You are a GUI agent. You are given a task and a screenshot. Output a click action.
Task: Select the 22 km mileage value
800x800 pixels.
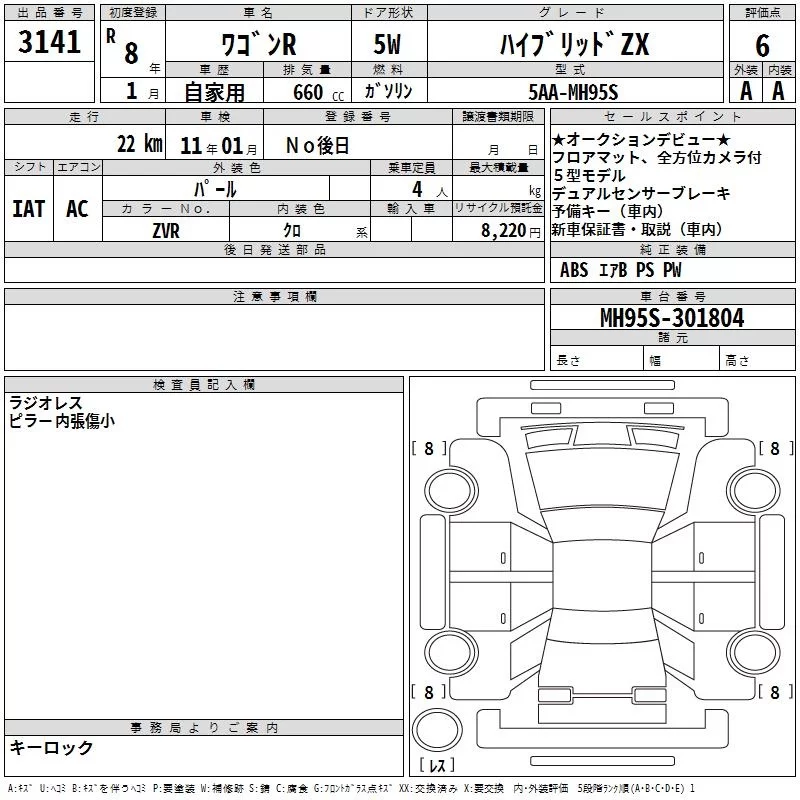[x=138, y=144]
